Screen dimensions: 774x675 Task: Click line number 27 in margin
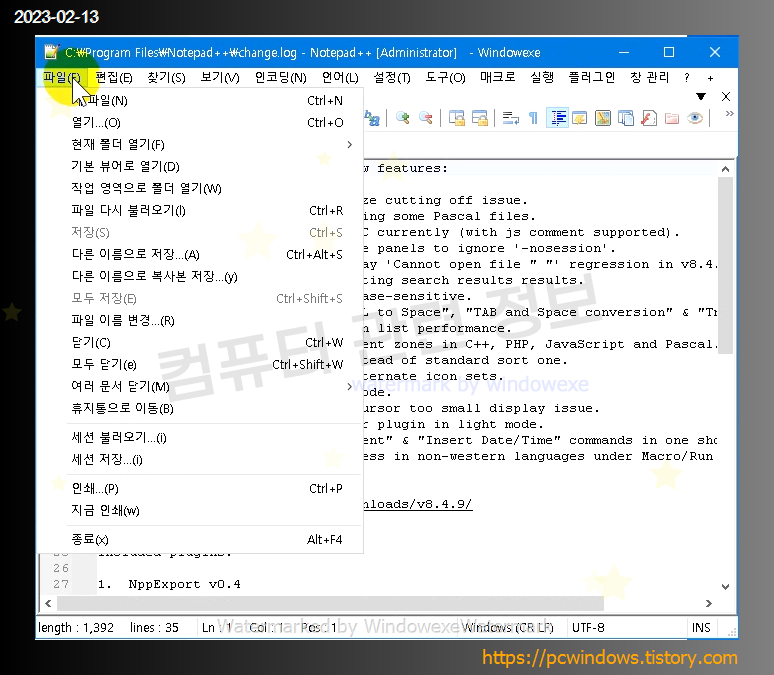pos(61,584)
